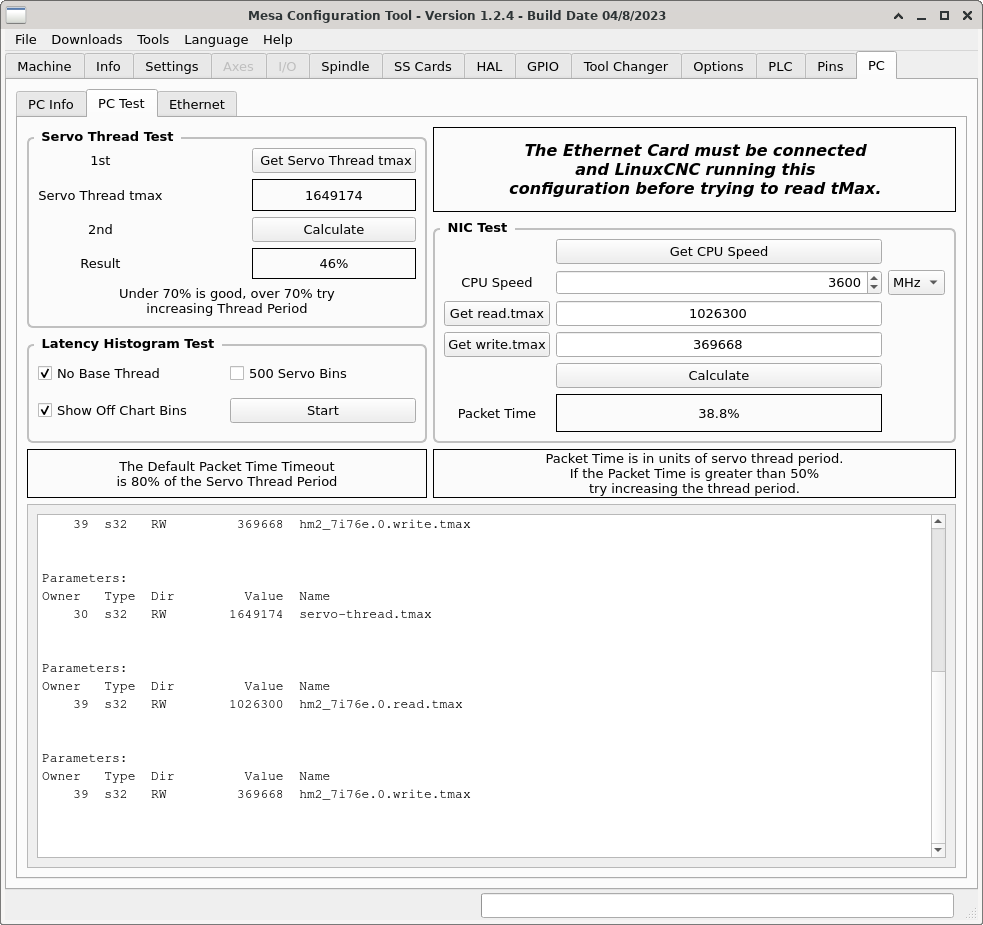Enable the 500 Servo Bins checkbox
This screenshot has width=983, height=925.
[237, 373]
